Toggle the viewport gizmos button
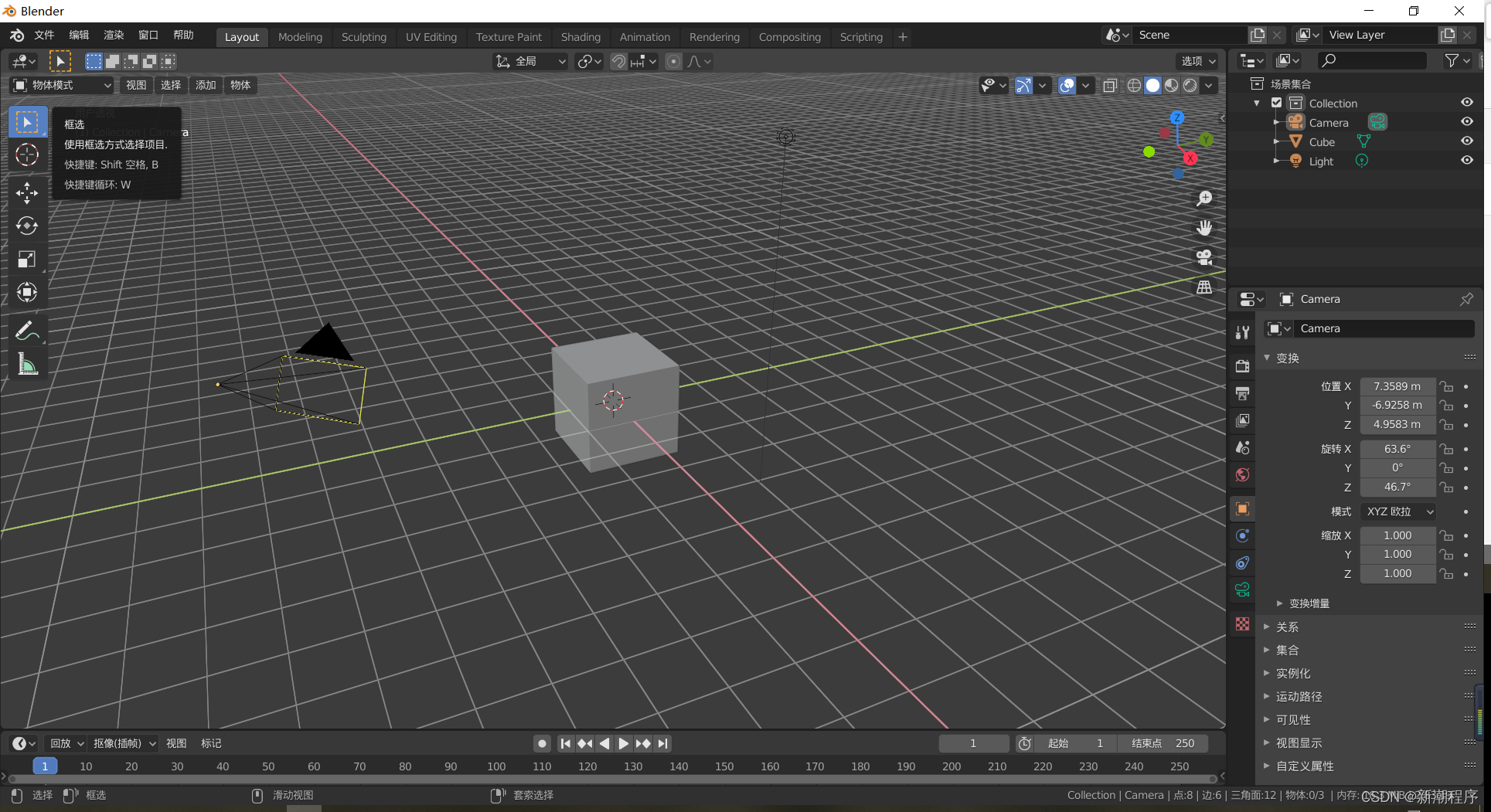 [x=1023, y=85]
